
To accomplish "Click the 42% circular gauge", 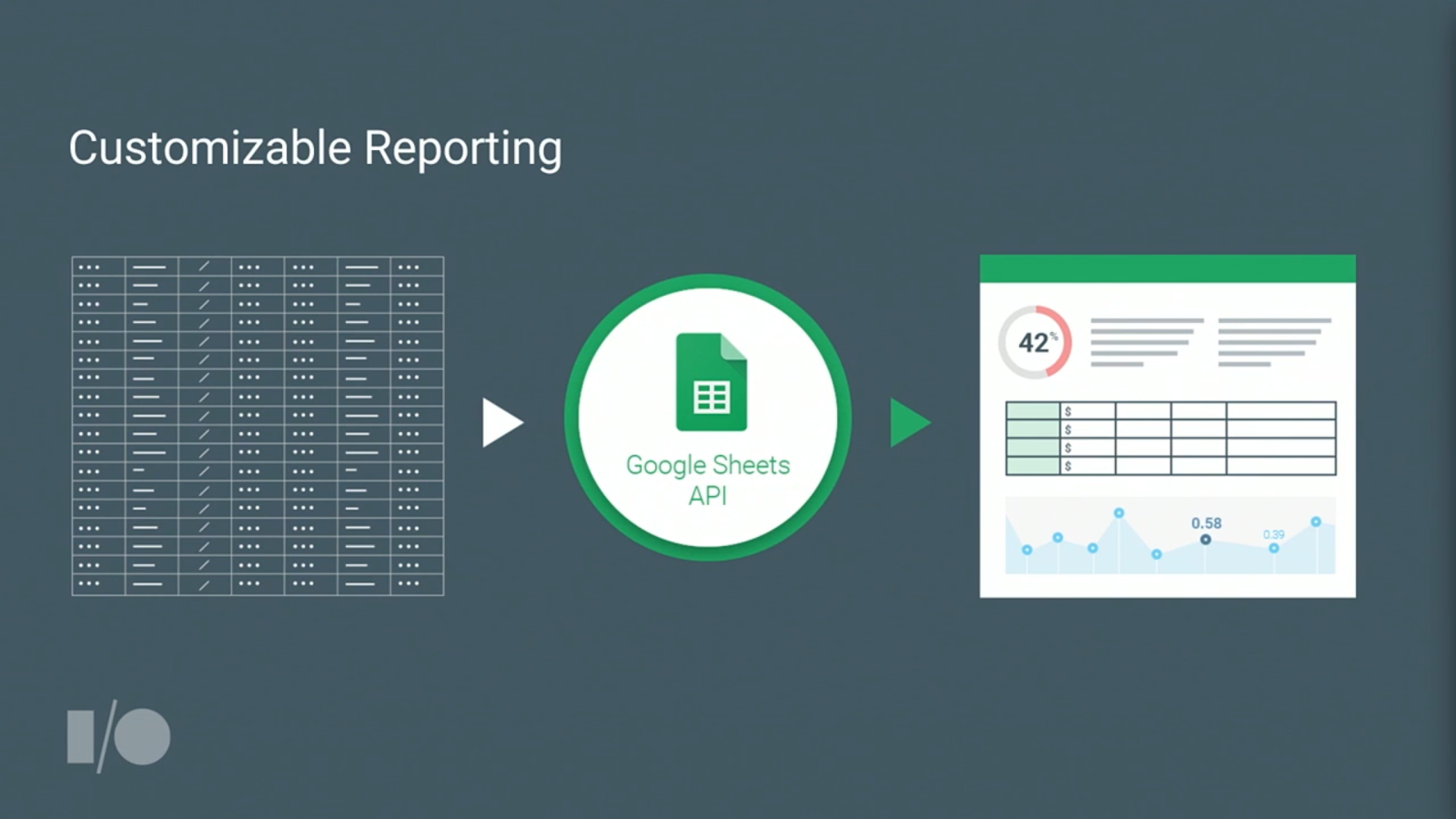I will click(x=1036, y=343).
